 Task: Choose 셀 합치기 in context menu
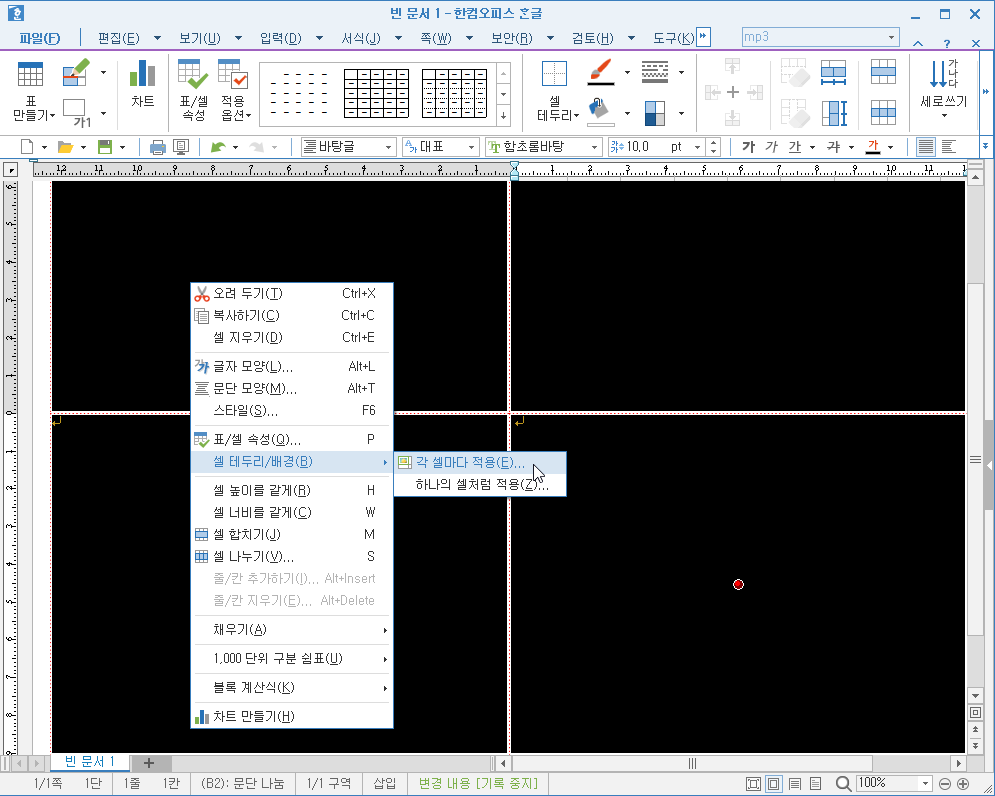click(x=292, y=534)
